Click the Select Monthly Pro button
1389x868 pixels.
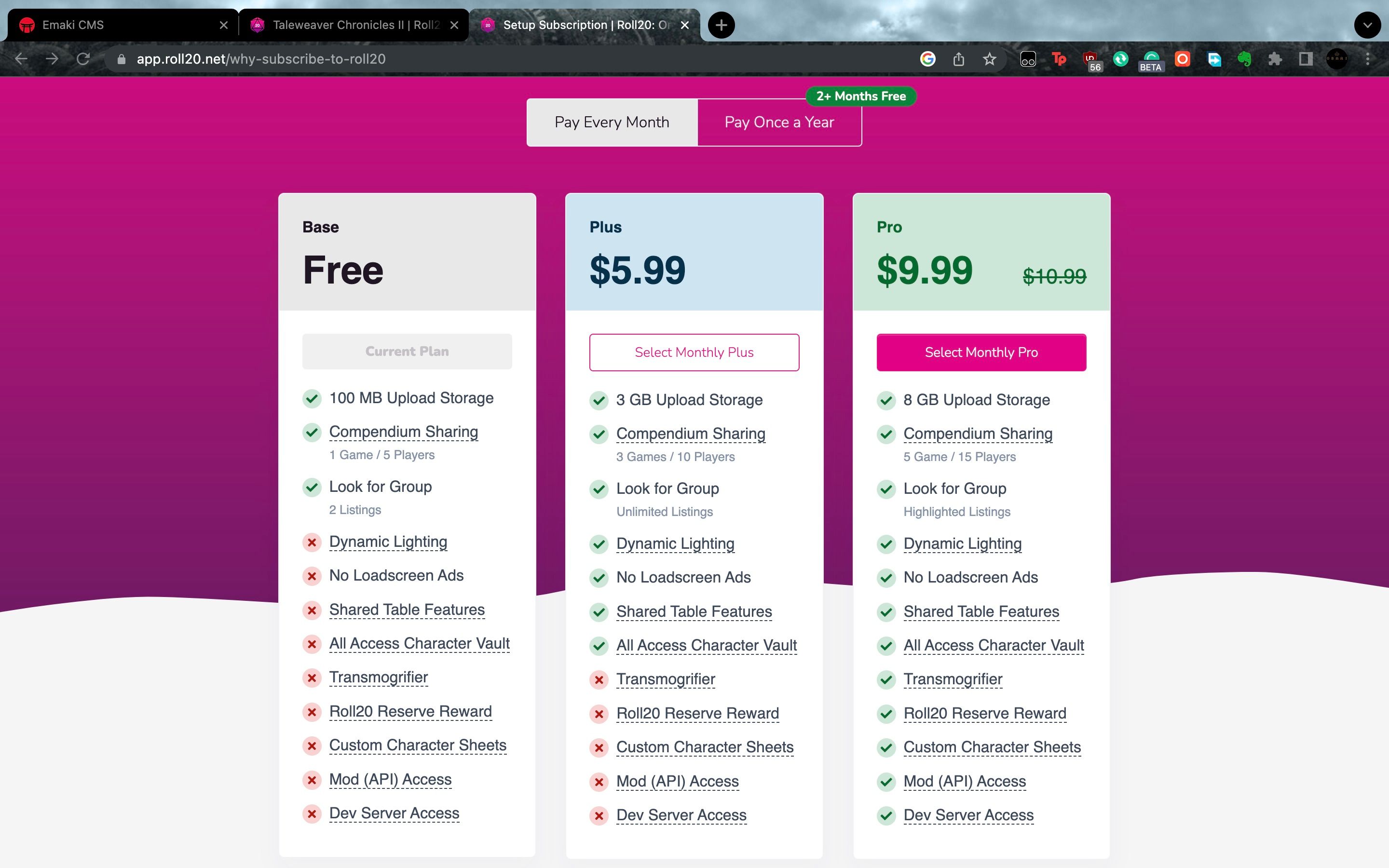click(981, 353)
